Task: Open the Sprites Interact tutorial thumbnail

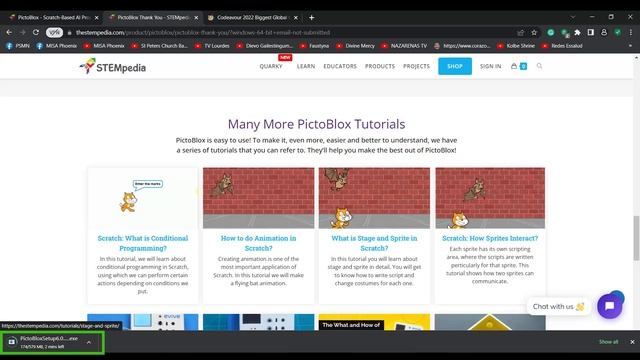Action: click(x=490, y=198)
